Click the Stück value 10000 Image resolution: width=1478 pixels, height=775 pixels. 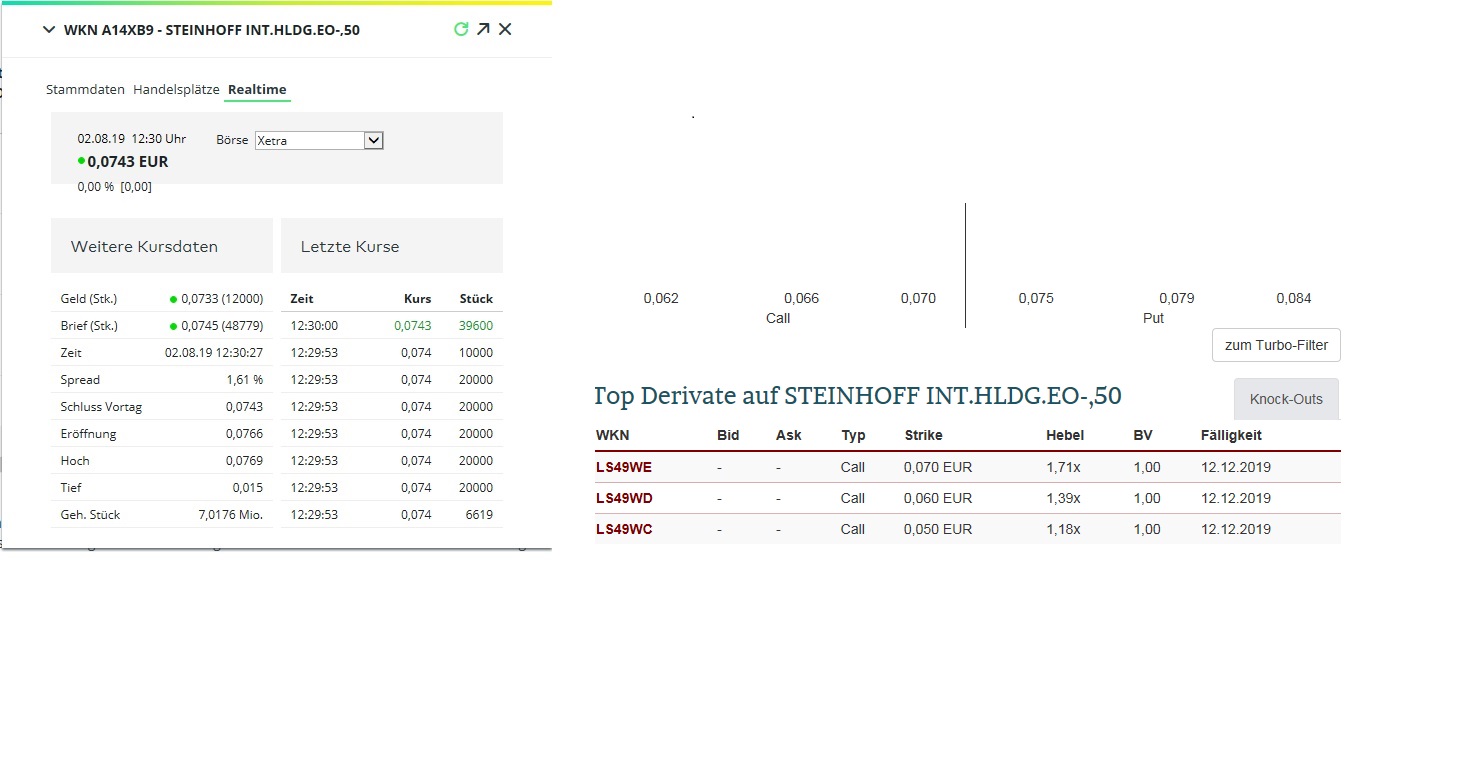click(476, 353)
